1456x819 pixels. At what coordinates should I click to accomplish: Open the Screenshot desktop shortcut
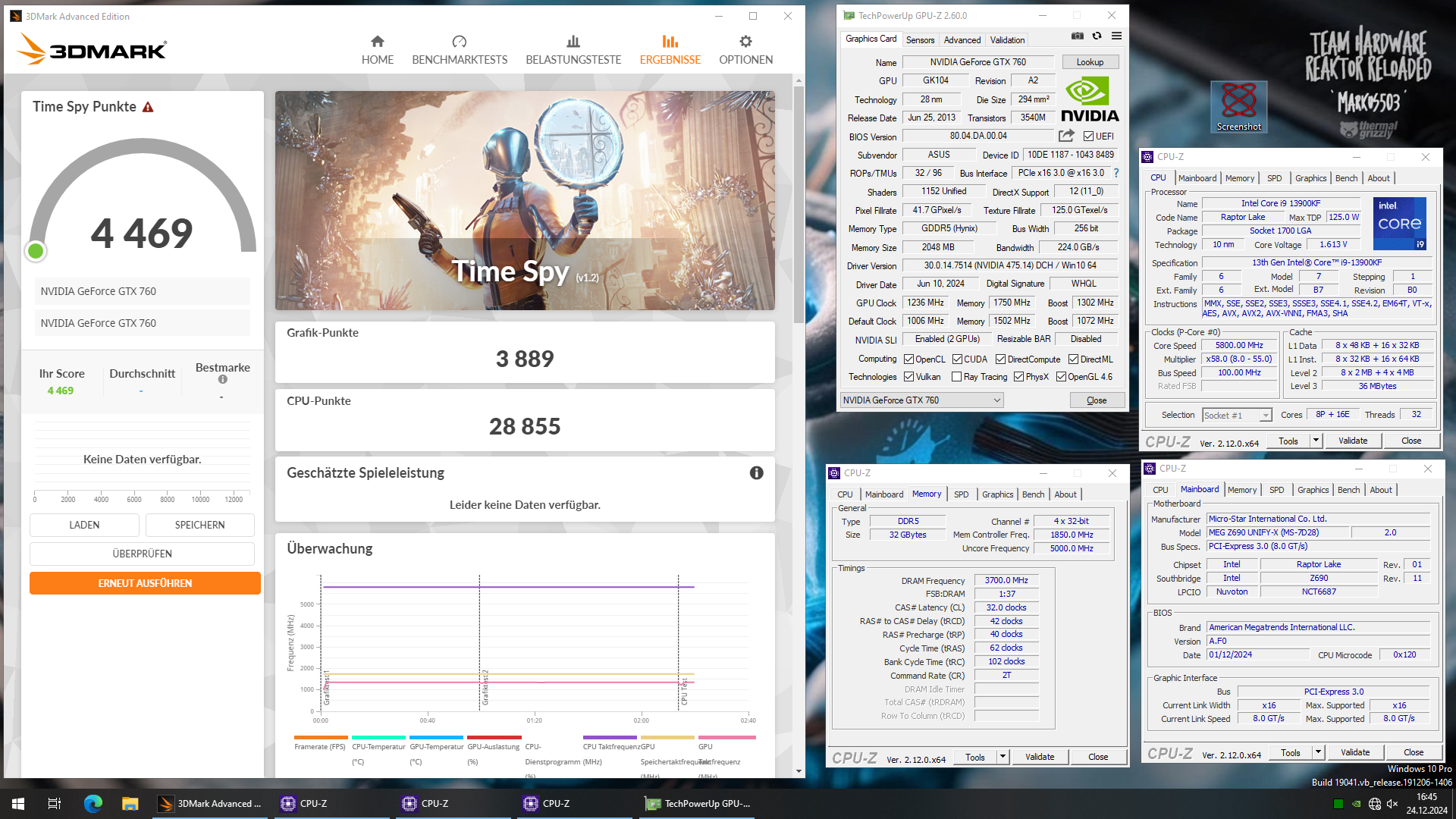[x=1238, y=106]
